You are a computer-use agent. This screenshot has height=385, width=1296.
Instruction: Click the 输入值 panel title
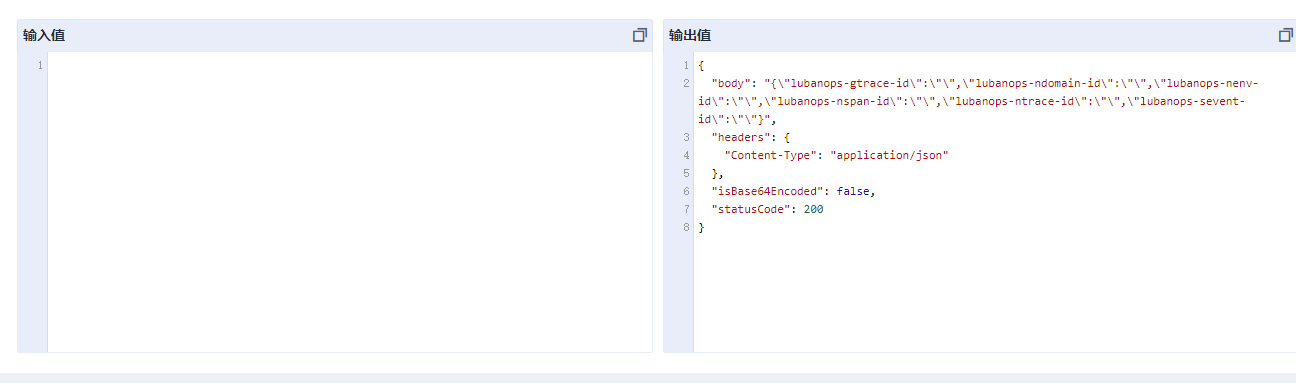pyautogui.click(x=44, y=35)
